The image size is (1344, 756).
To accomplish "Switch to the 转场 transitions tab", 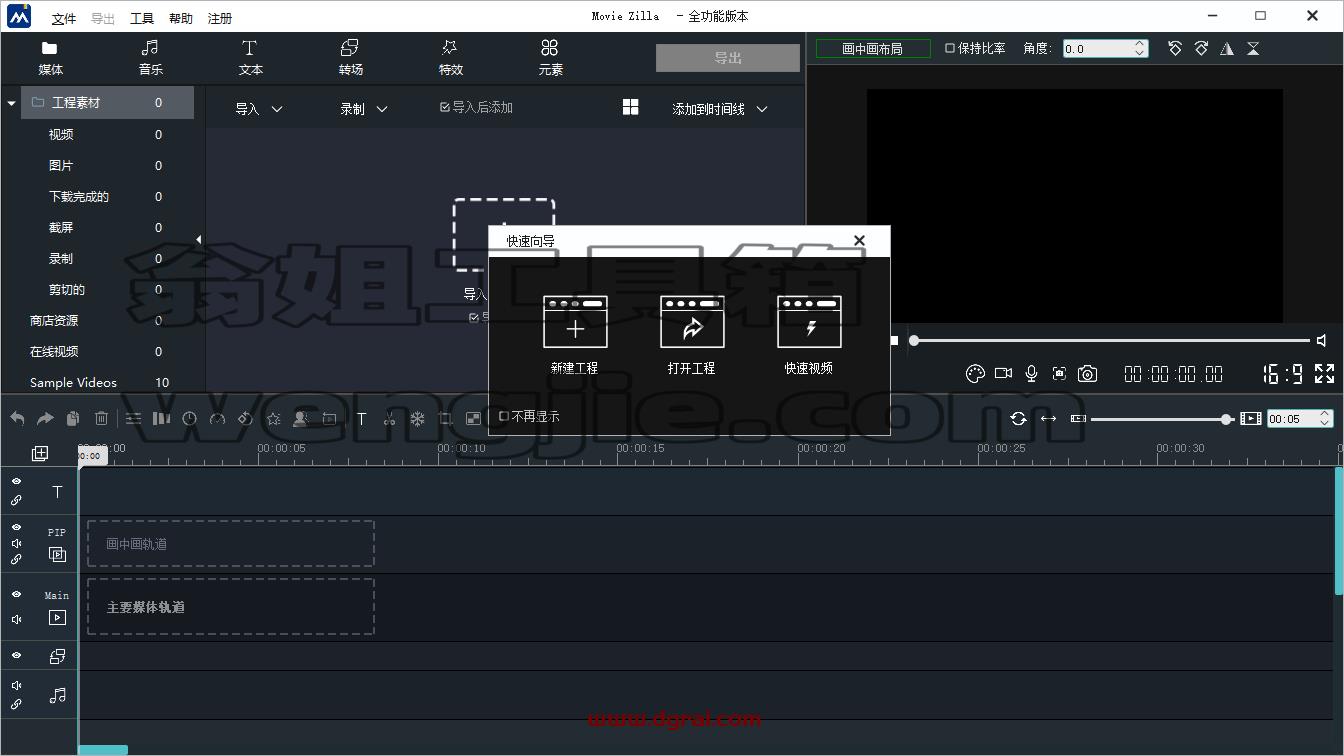I will tap(350, 58).
